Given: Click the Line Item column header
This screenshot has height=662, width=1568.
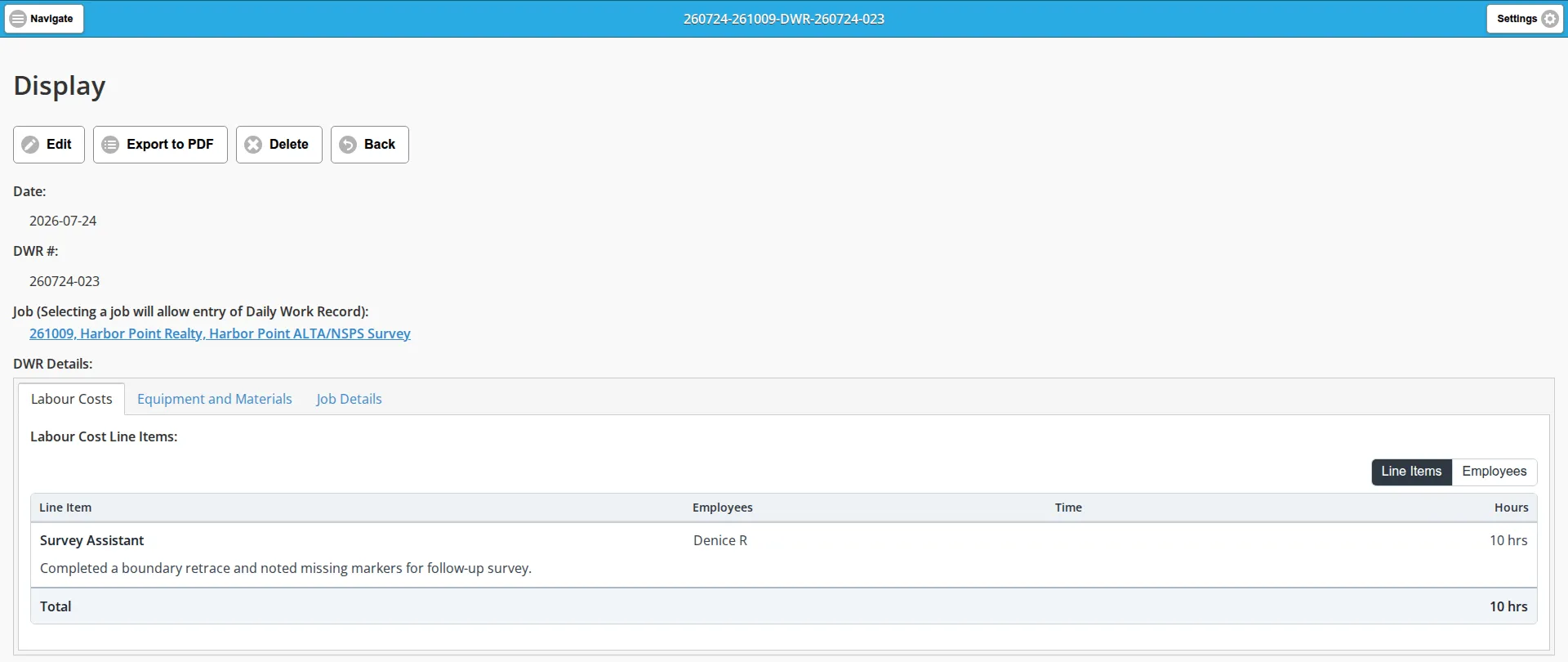Looking at the screenshot, I should 65,508.
